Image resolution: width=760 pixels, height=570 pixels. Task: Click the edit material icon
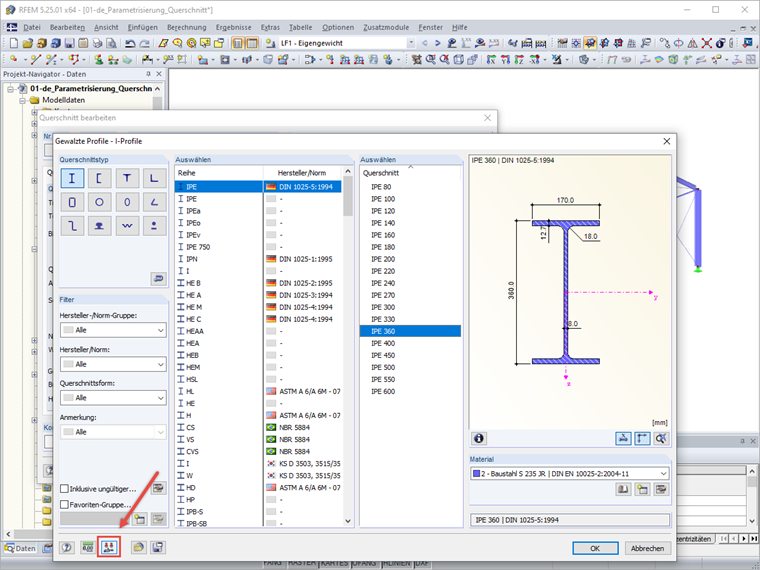(661, 489)
